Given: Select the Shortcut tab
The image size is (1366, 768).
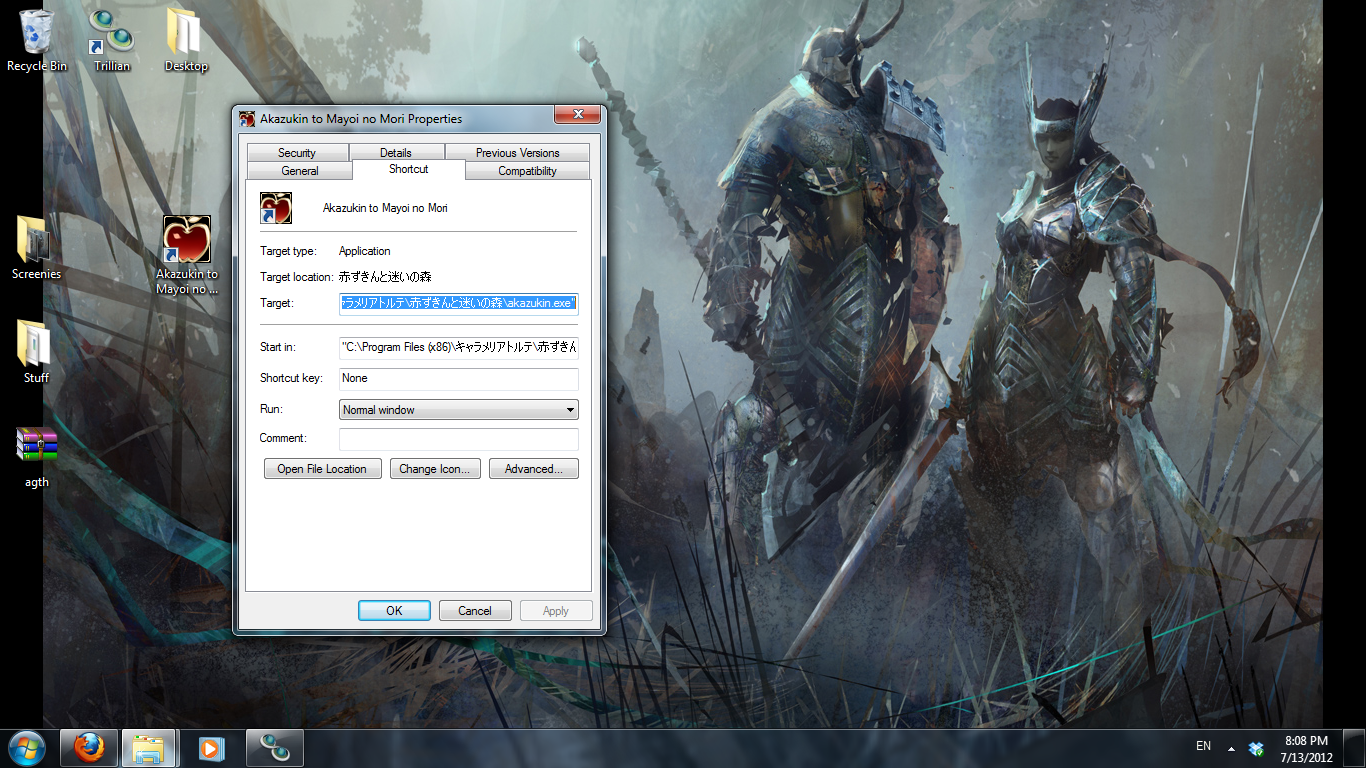Looking at the screenshot, I should [x=409, y=169].
